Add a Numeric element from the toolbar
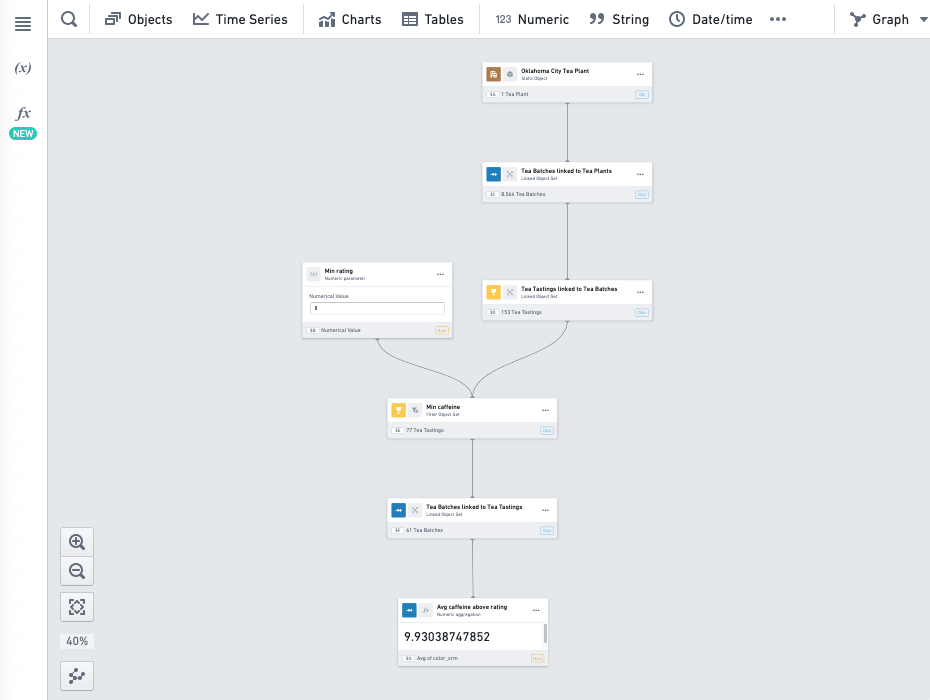The image size is (930, 700). point(532,20)
